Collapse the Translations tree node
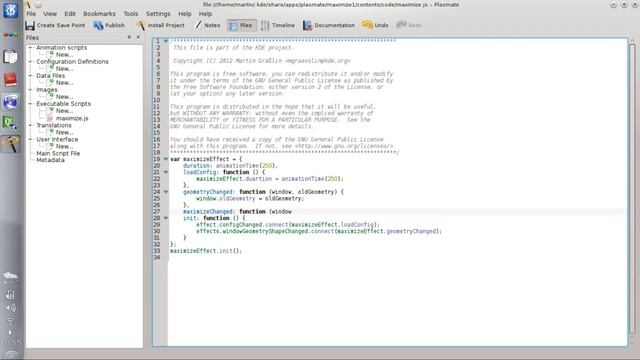The width and height of the screenshot is (640, 360). tap(31, 125)
